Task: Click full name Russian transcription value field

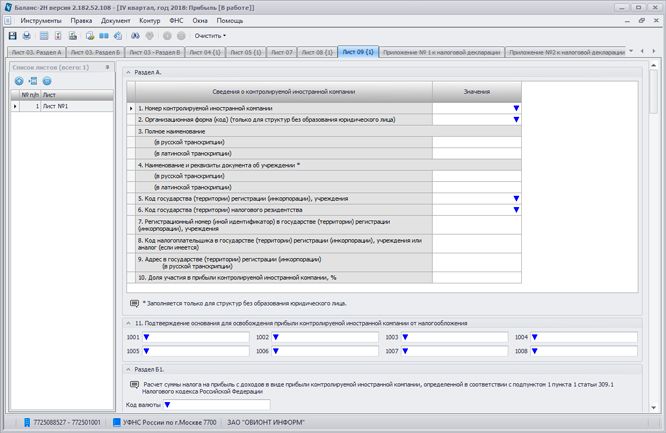Action: [x=477, y=142]
